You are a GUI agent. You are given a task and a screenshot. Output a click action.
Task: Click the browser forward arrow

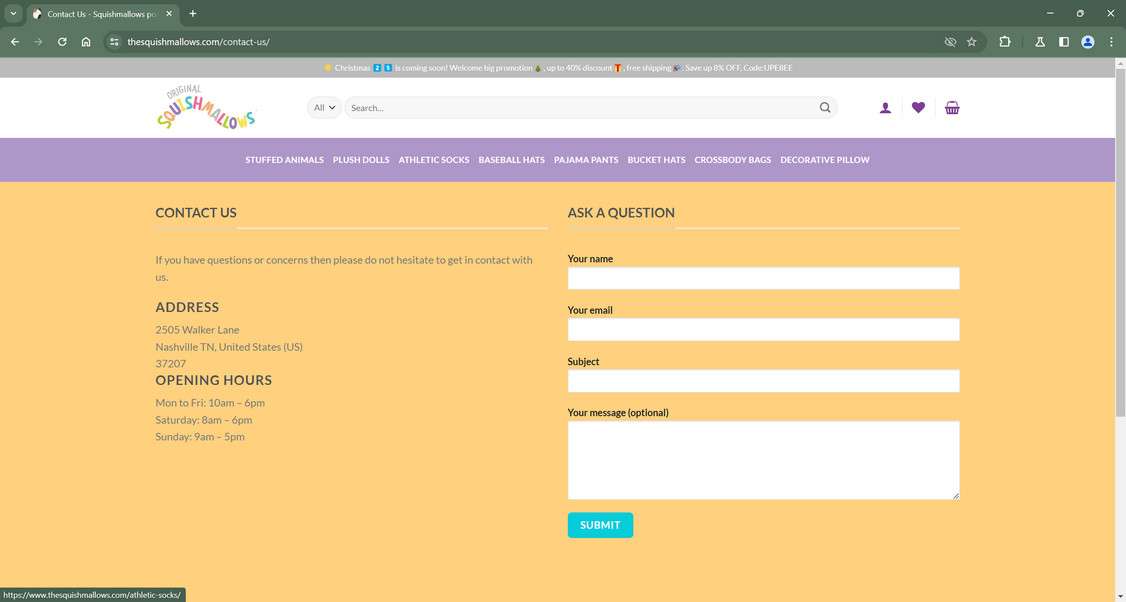(x=38, y=42)
